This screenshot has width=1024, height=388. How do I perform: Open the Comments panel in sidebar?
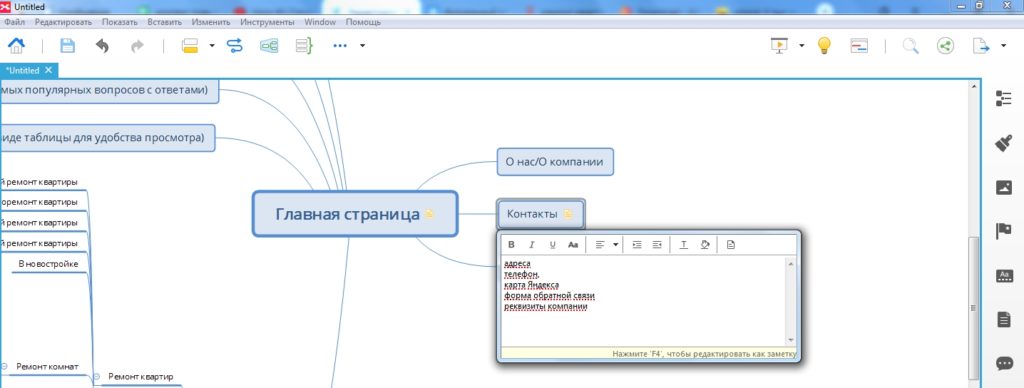[1003, 363]
